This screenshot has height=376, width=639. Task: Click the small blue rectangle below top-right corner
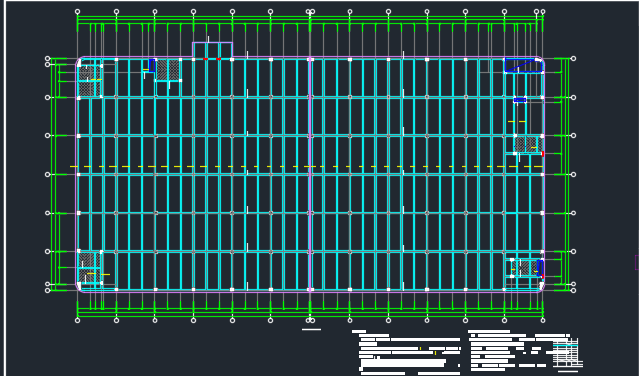click(520, 100)
